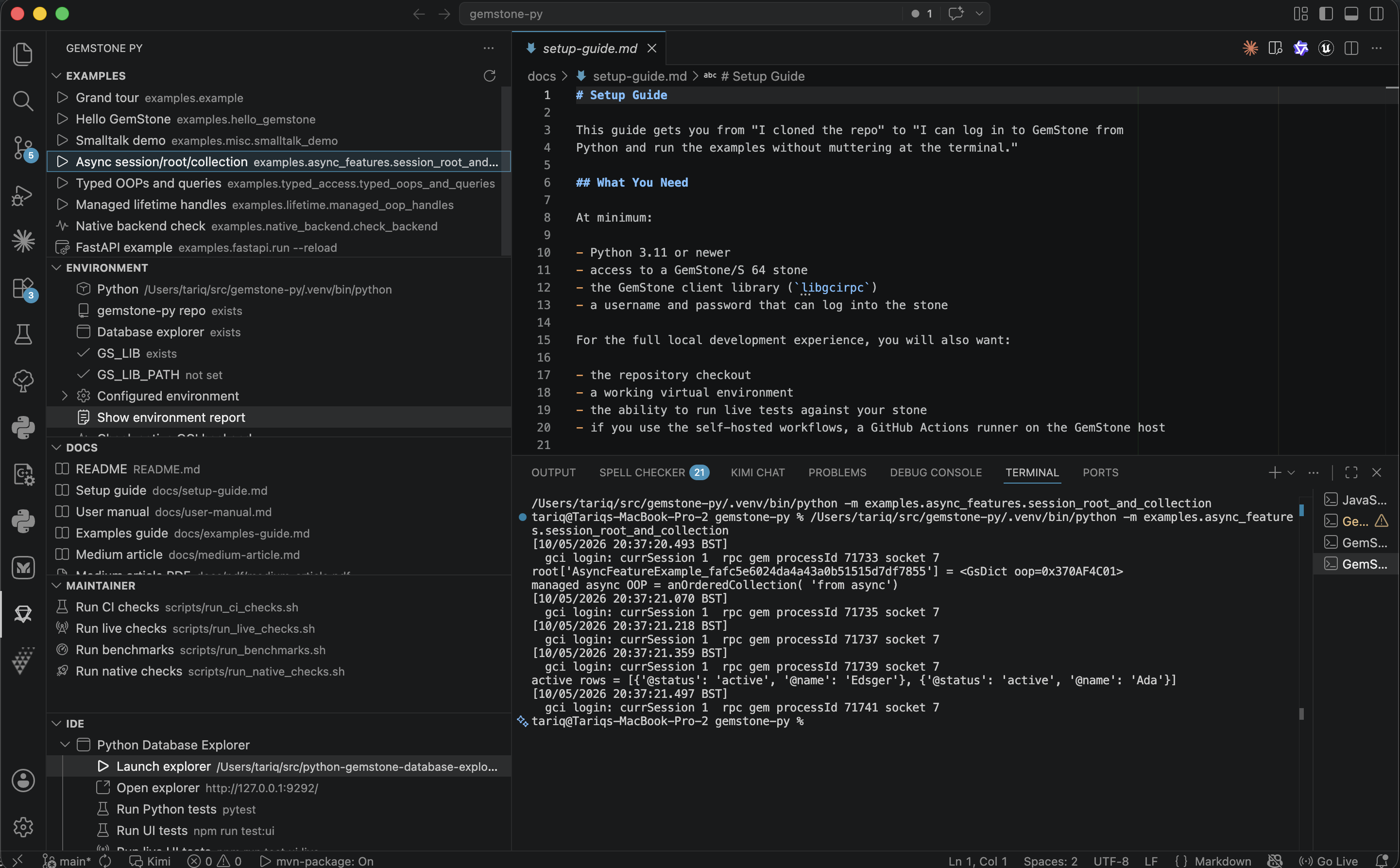The image size is (1400, 868).
Task: Click Ln 1, Col 1 status entry
Action: [978, 861]
